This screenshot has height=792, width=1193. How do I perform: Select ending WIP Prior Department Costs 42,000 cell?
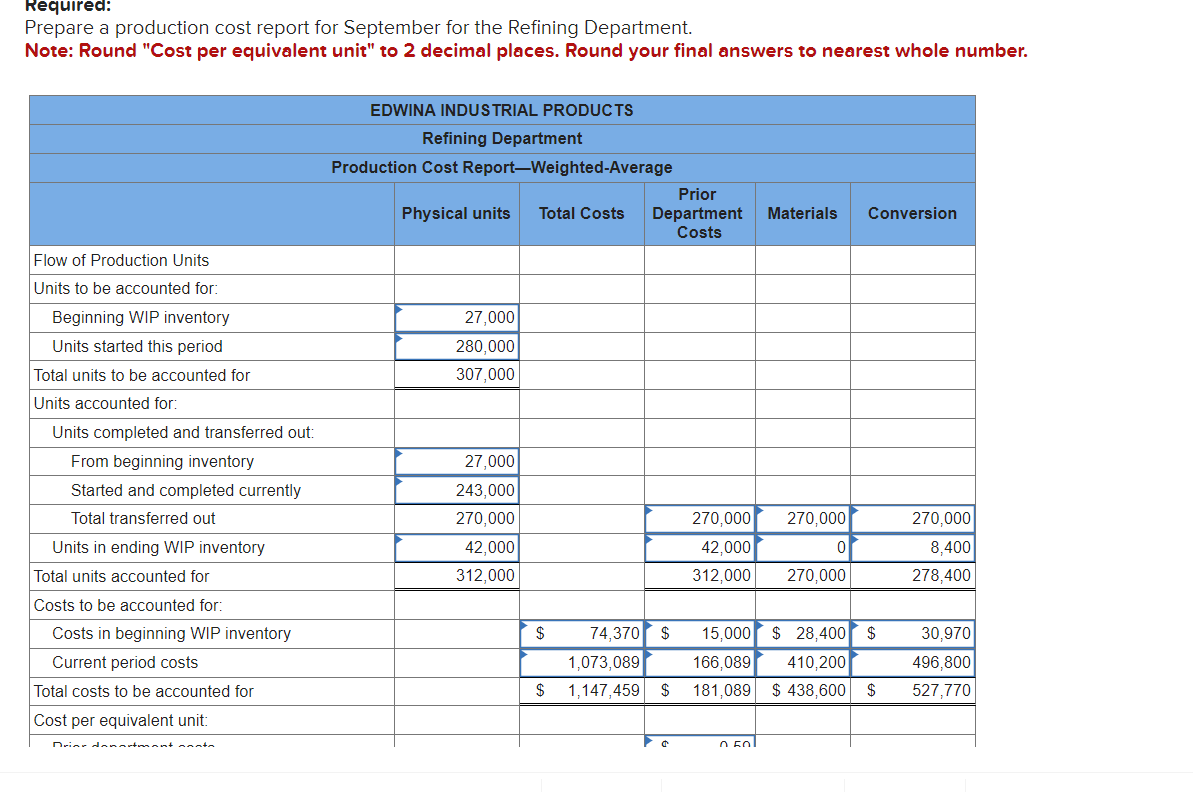click(x=700, y=547)
